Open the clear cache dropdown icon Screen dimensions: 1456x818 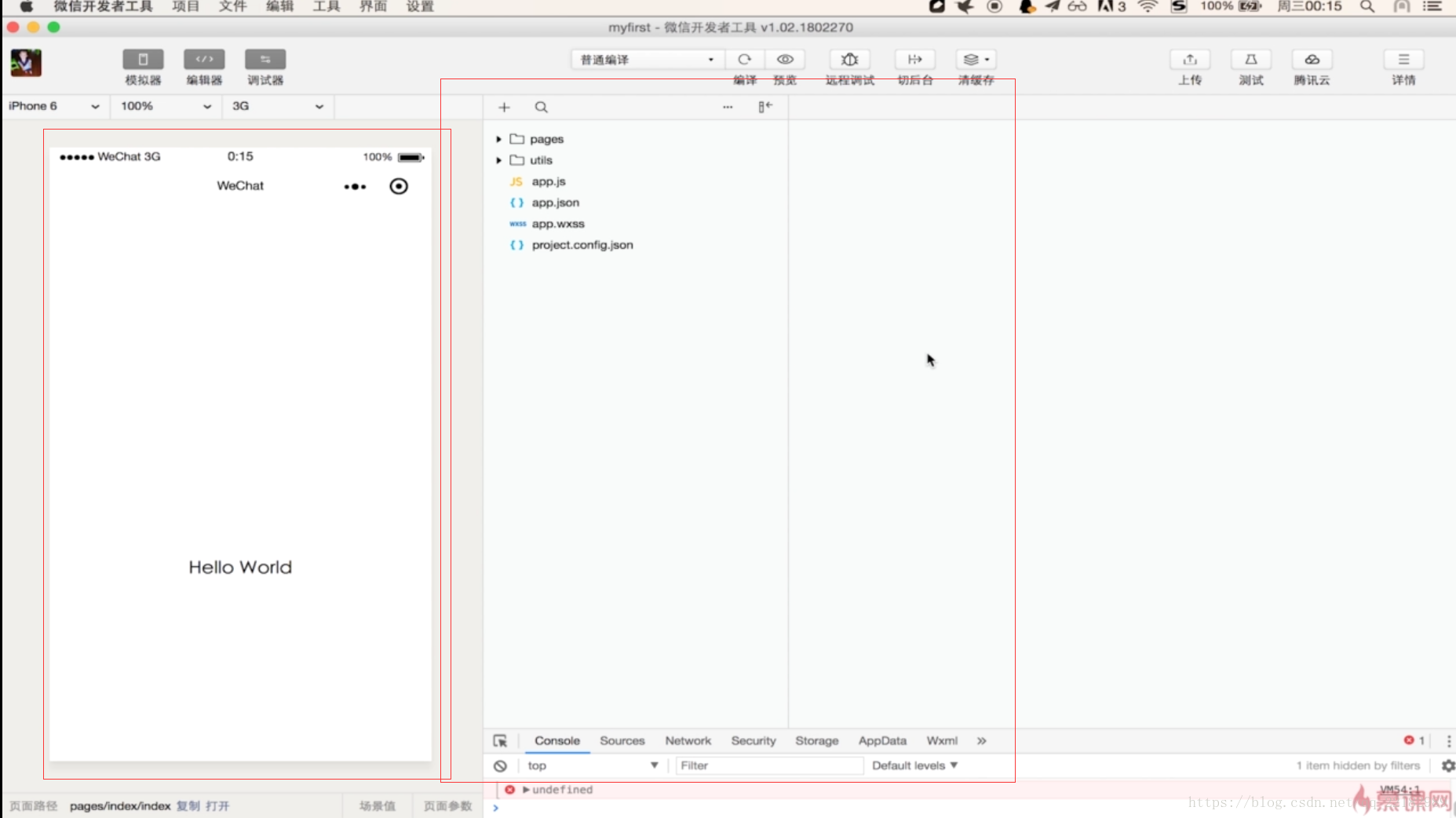(976, 60)
